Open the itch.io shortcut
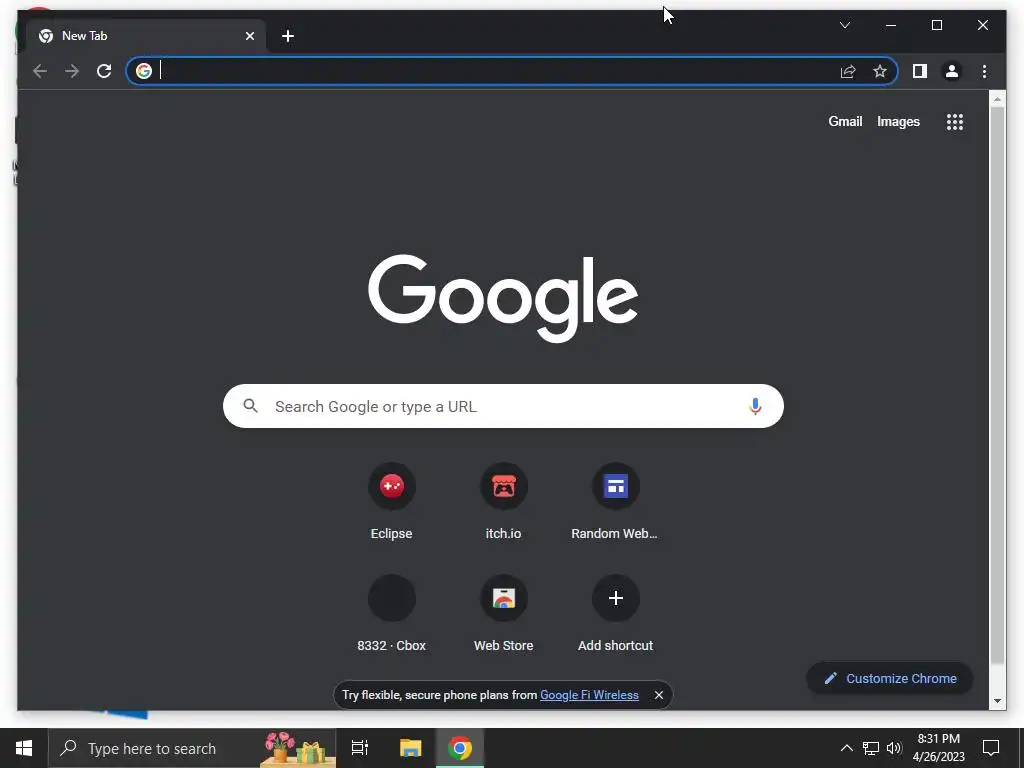The image size is (1024, 768). tap(504, 501)
